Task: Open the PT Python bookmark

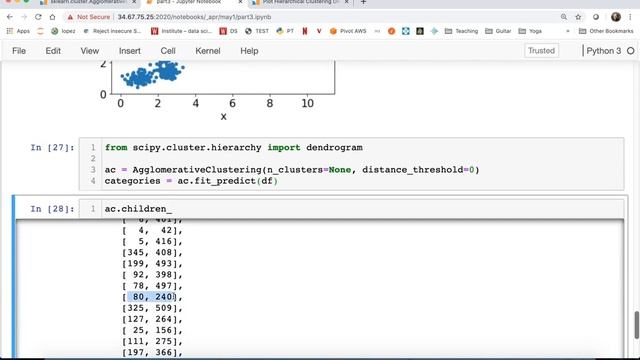Action: (285, 31)
